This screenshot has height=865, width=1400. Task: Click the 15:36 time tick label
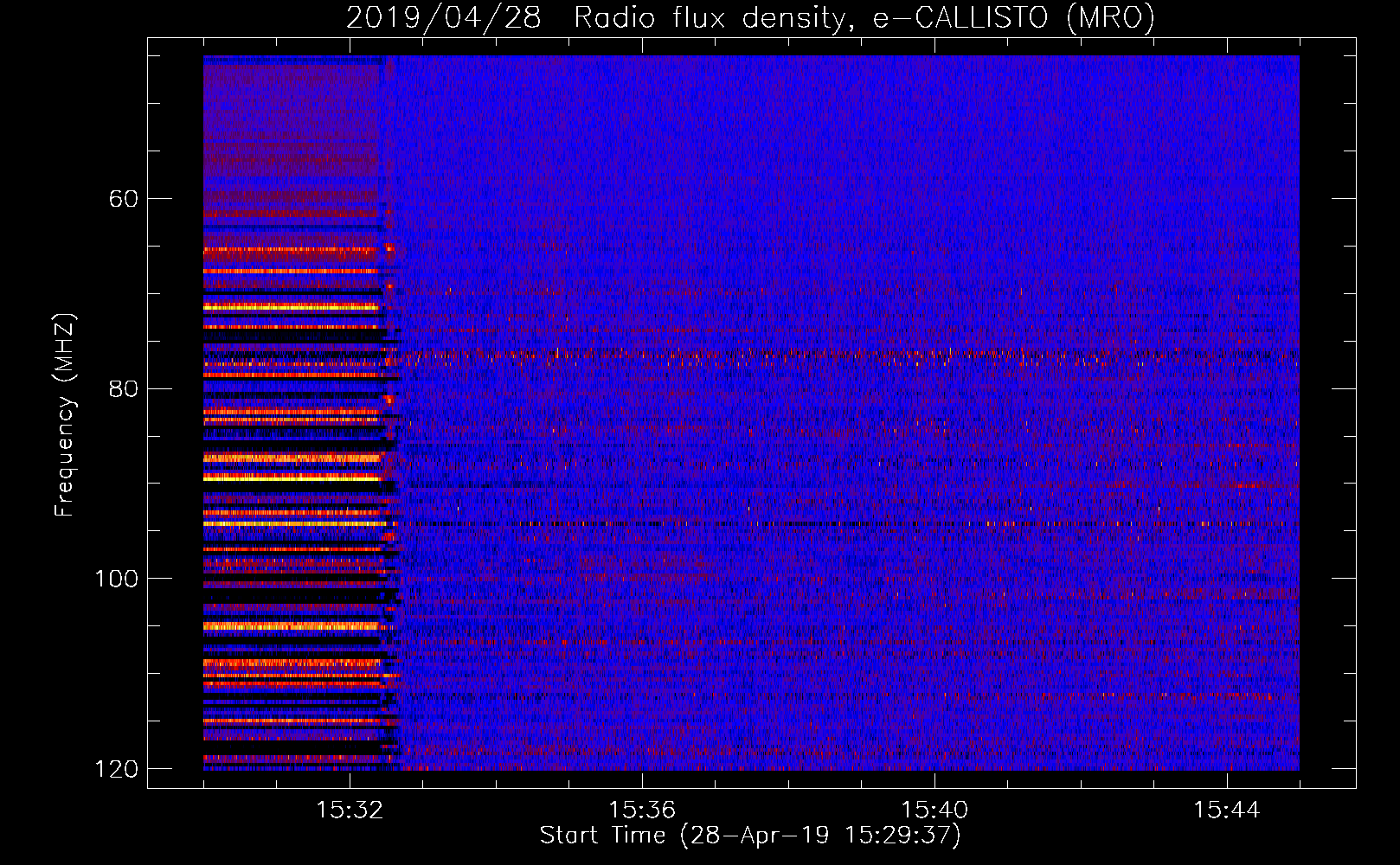point(642,811)
